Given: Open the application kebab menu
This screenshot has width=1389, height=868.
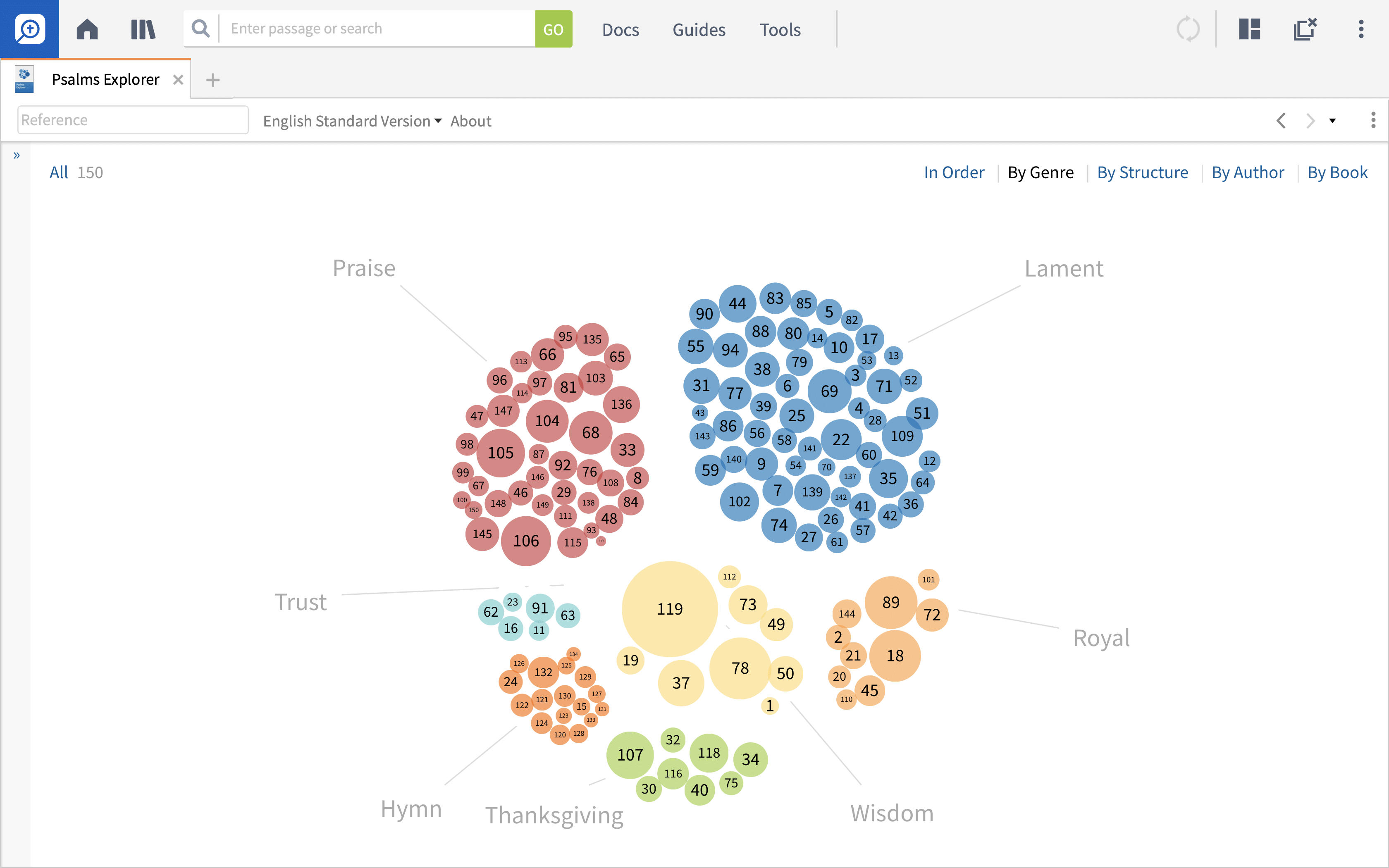Looking at the screenshot, I should pos(1361,29).
